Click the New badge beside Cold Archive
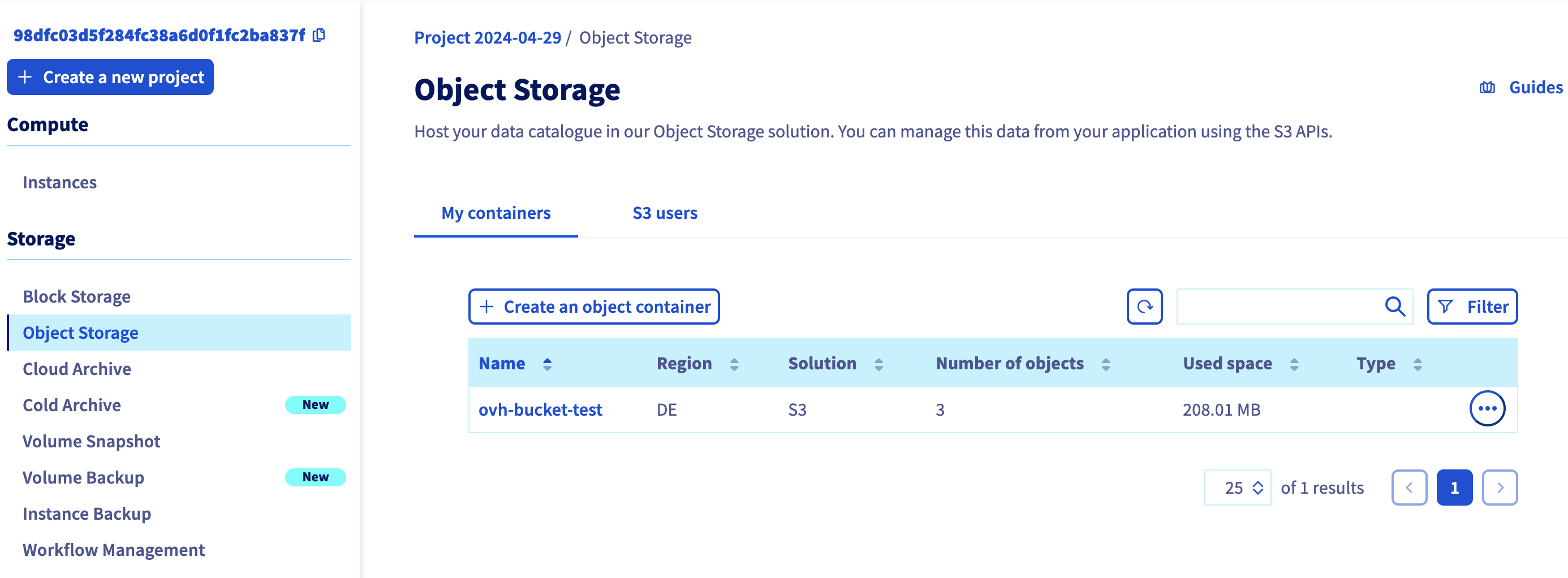 [x=315, y=404]
